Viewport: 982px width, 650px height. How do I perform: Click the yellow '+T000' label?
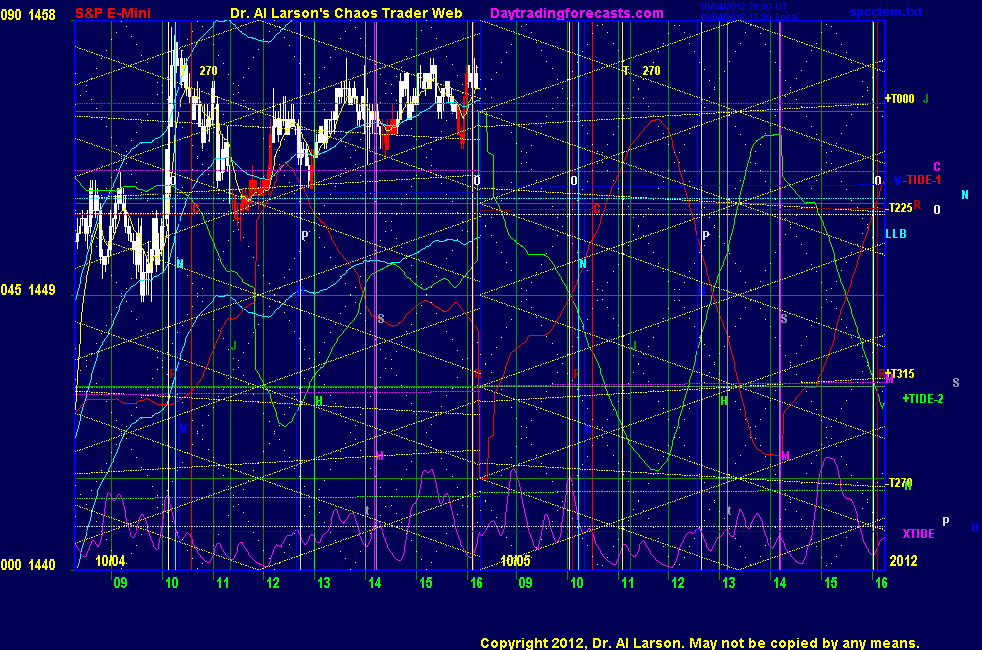(x=900, y=99)
